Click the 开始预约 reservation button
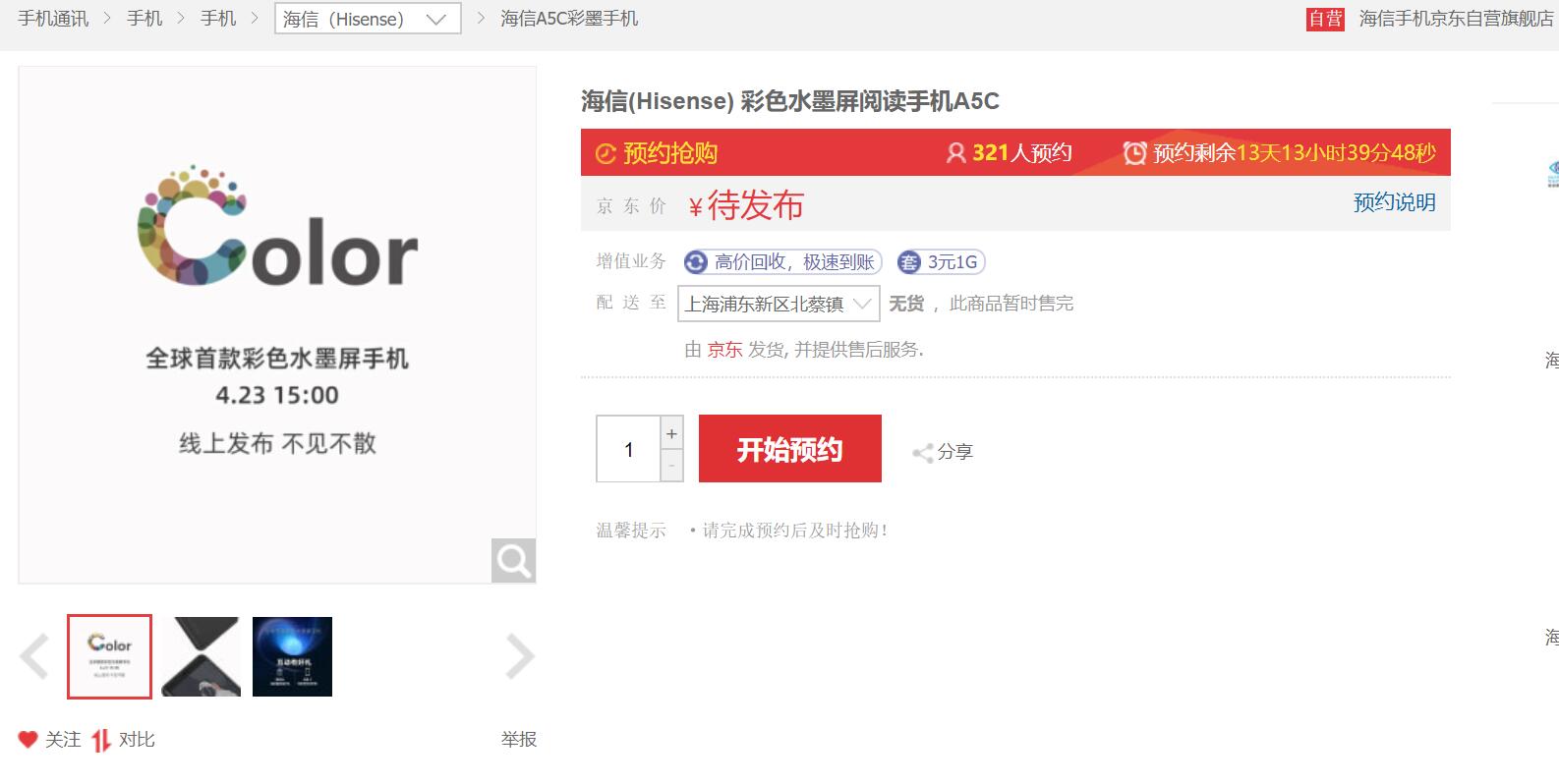 pos(790,449)
